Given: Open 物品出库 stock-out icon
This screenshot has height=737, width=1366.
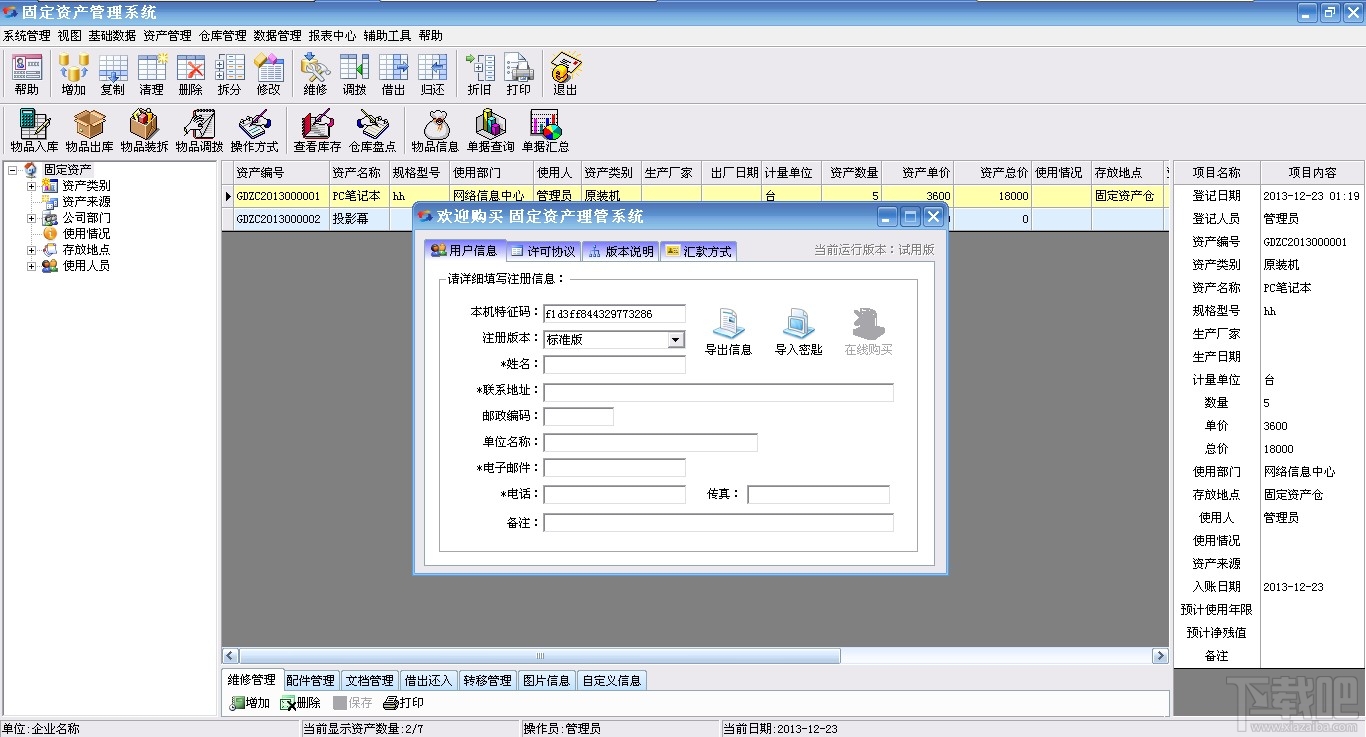Looking at the screenshot, I should coord(90,131).
